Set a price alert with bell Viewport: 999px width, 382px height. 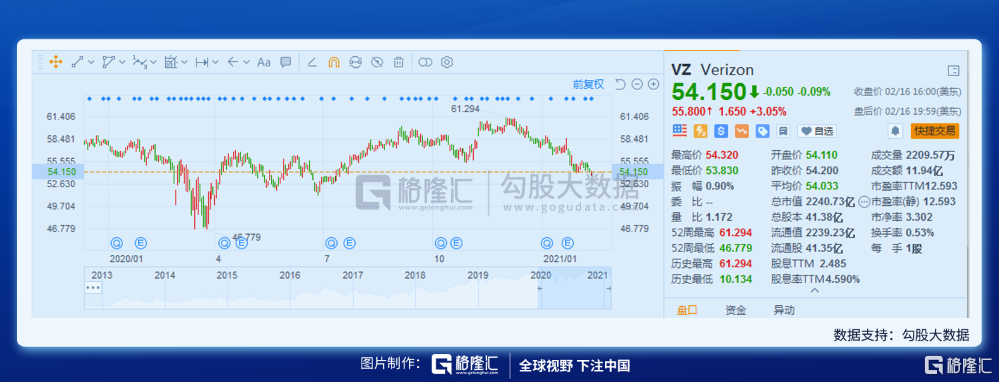(895, 131)
